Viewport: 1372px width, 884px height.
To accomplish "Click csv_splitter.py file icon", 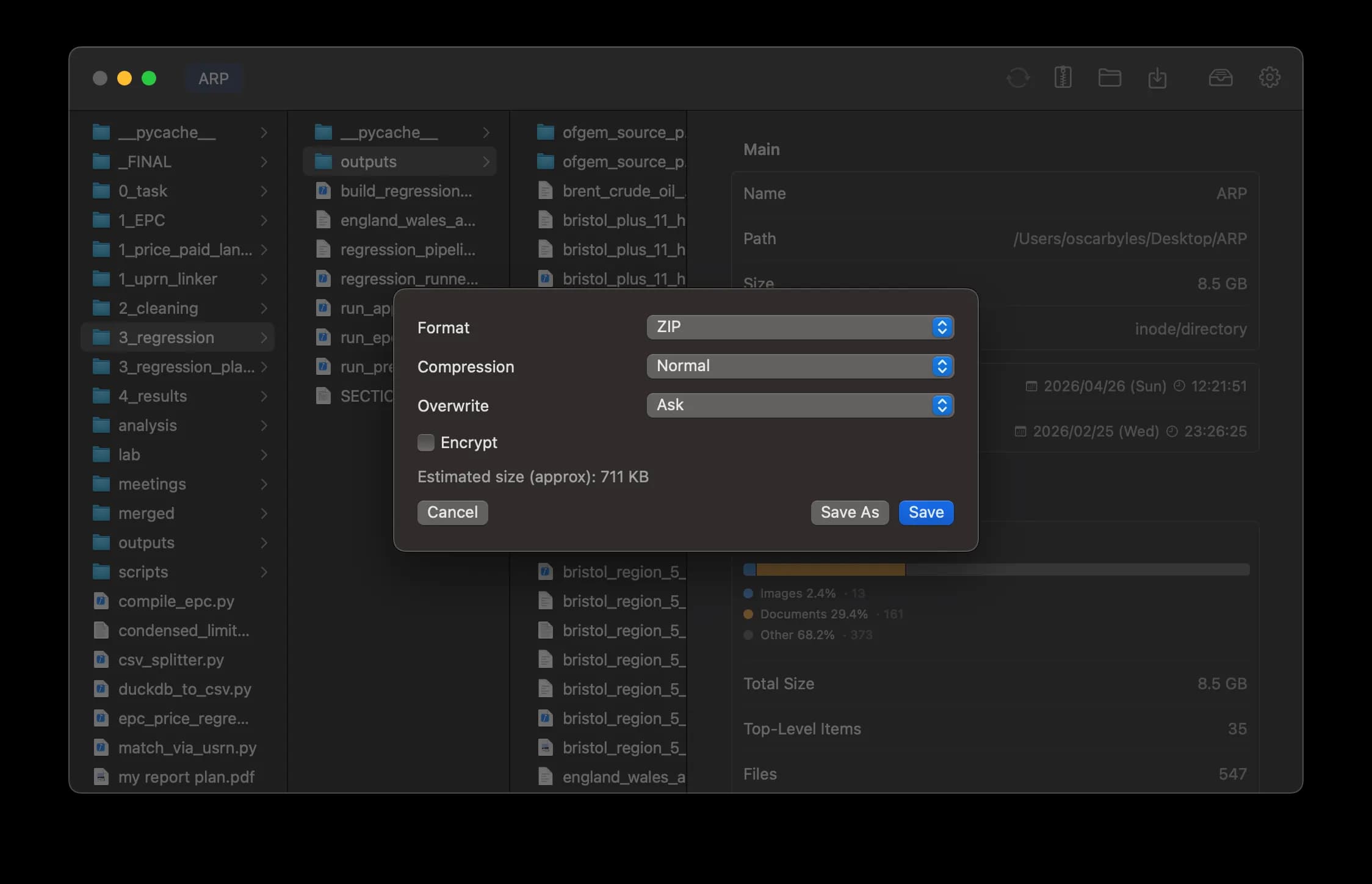I will [101, 660].
